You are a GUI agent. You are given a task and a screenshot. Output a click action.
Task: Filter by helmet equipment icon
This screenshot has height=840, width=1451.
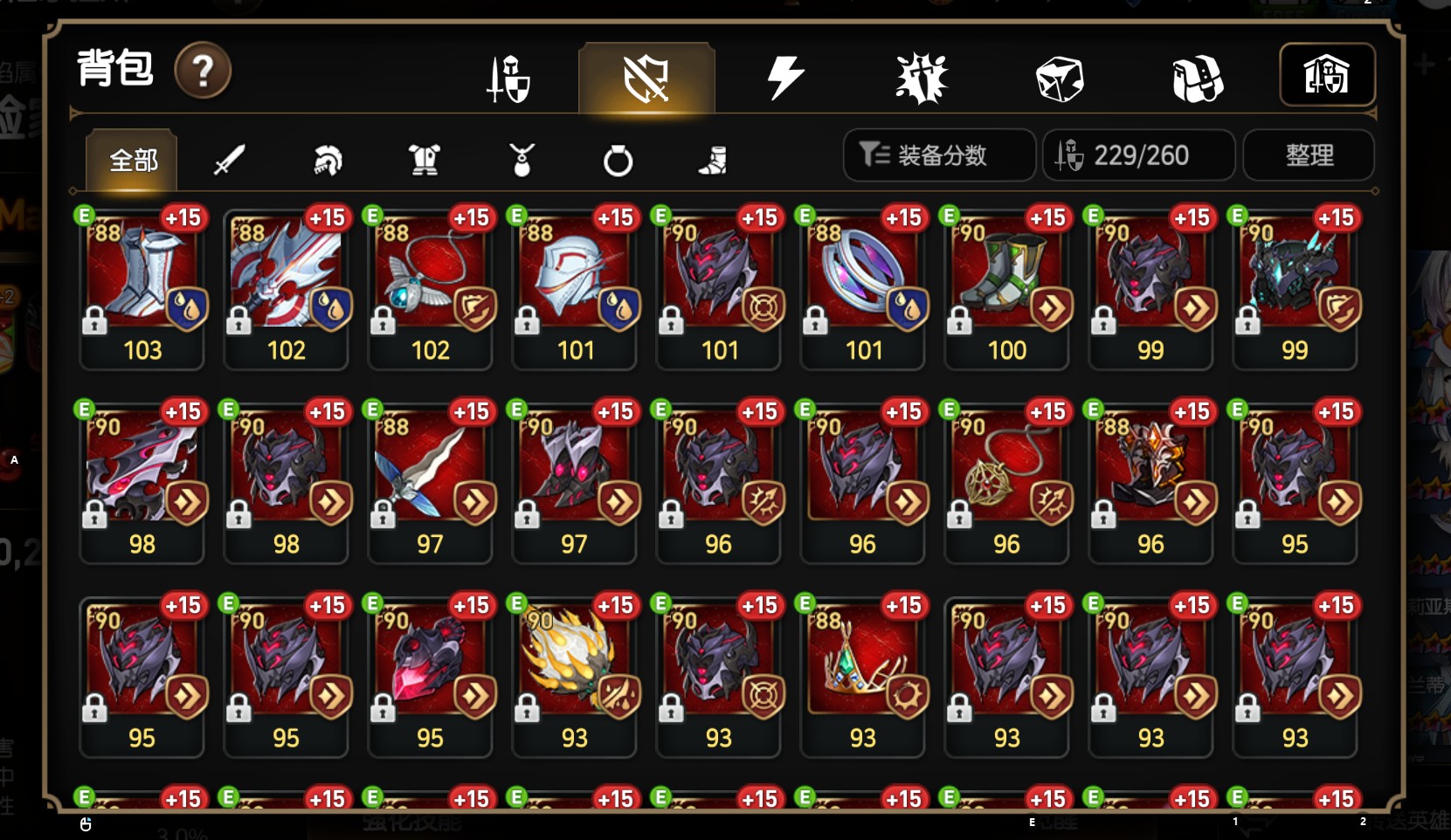tap(328, 160)
